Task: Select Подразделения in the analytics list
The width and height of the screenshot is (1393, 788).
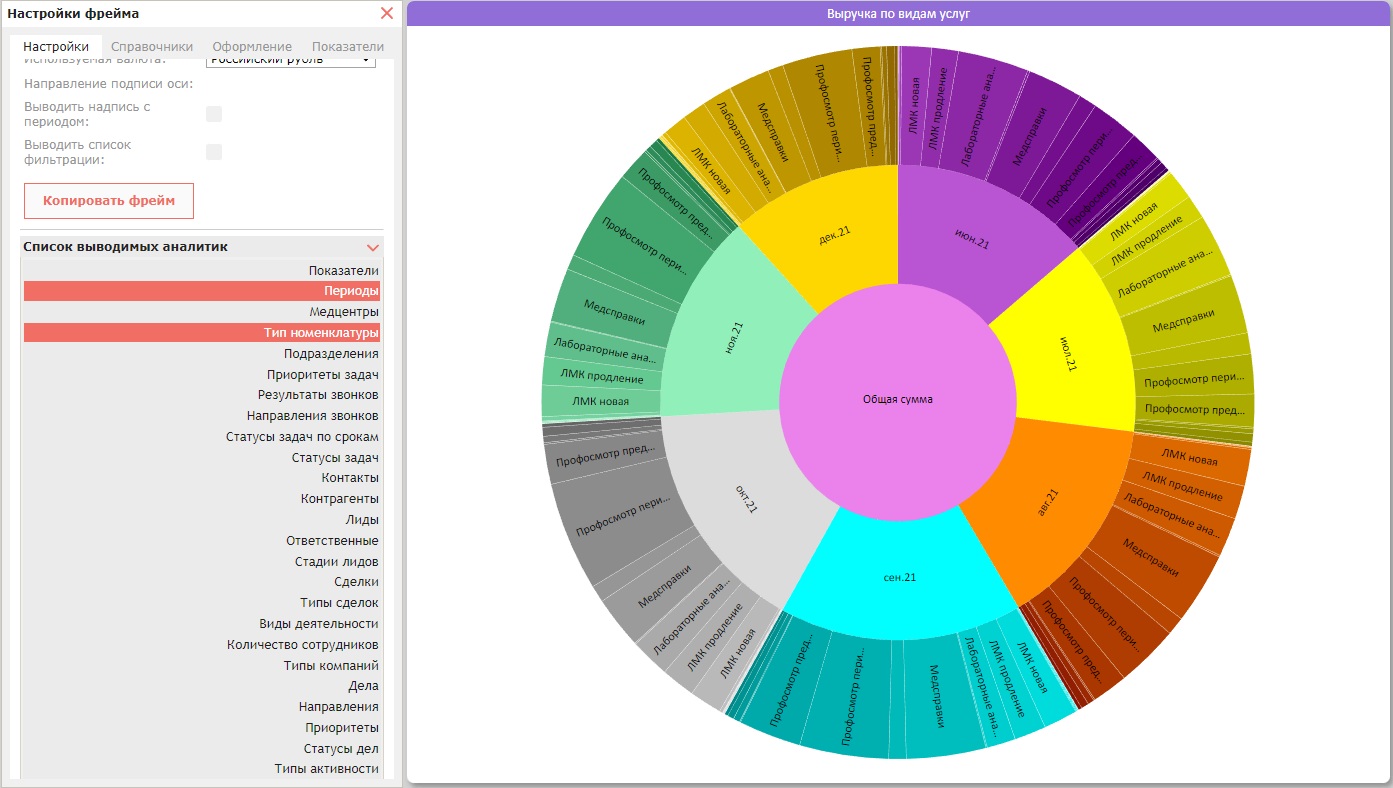Action: coord(202,354)
